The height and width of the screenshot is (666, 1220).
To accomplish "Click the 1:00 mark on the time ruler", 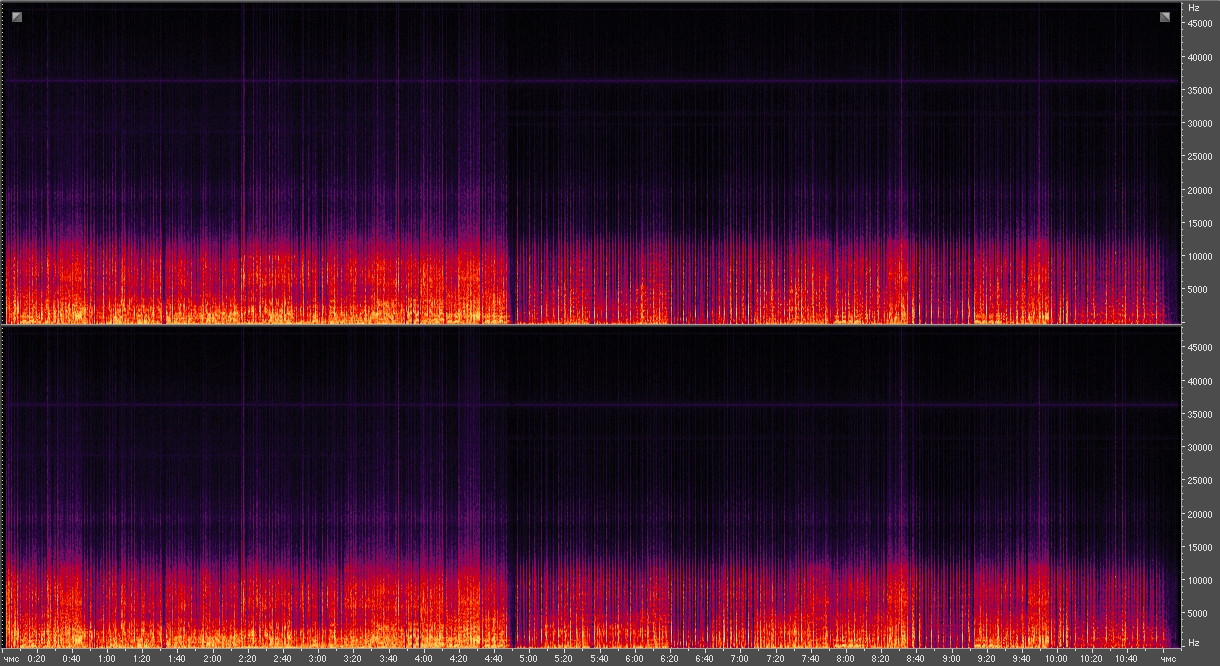I will click(106, 659).
